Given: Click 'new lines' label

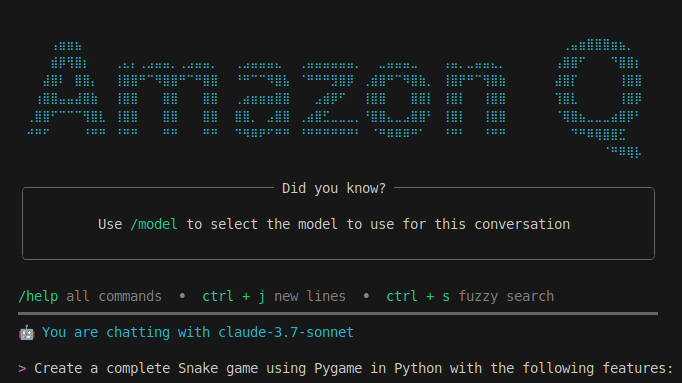Looking at the screenshot, I should click(310, 296).
